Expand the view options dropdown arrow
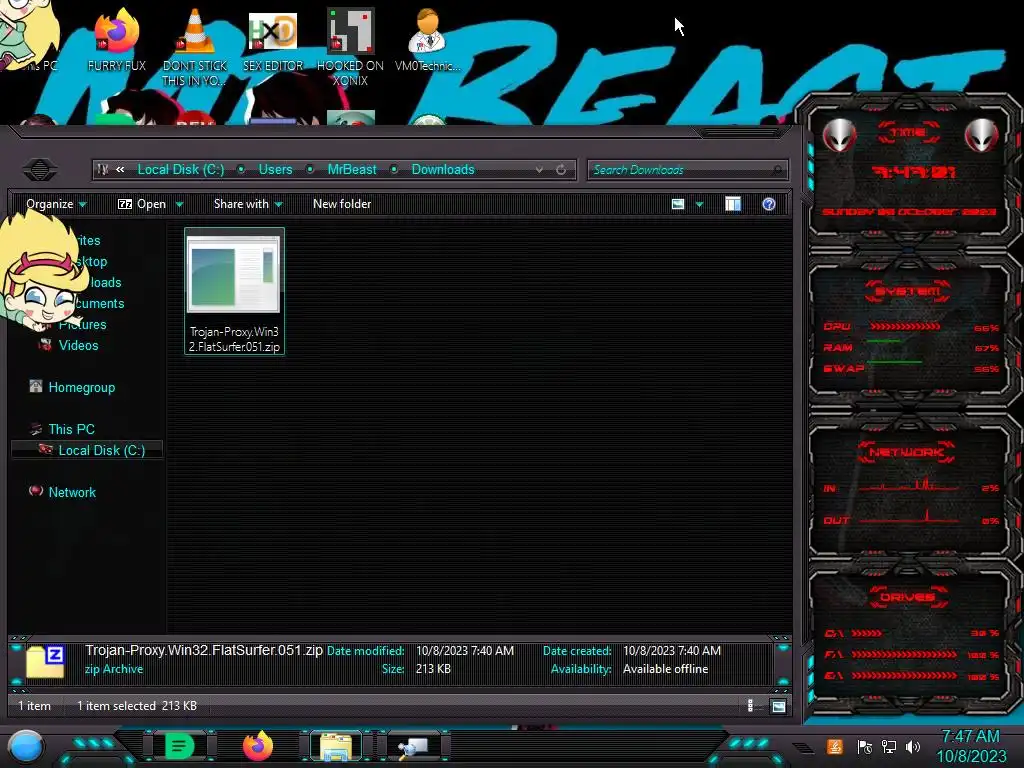 [x=699, y=204]
